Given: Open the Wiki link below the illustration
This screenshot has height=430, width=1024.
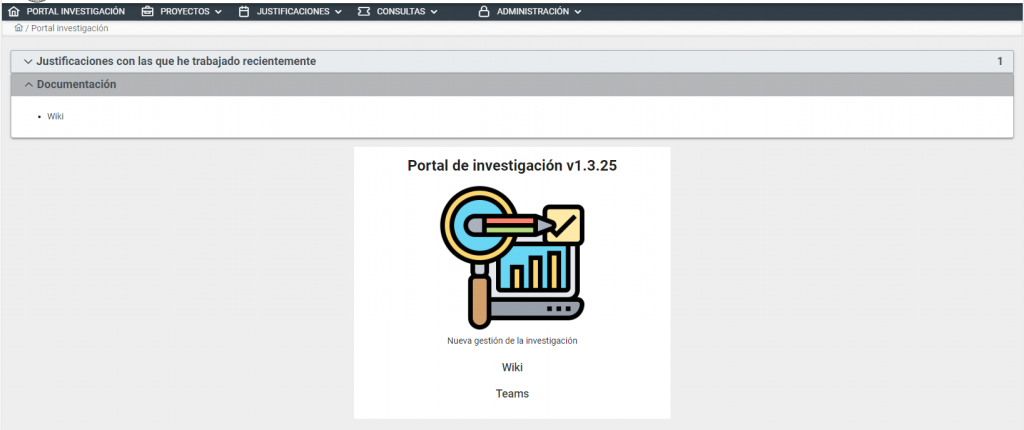Looking at the screenshot, I should click(x=512, y=367).
